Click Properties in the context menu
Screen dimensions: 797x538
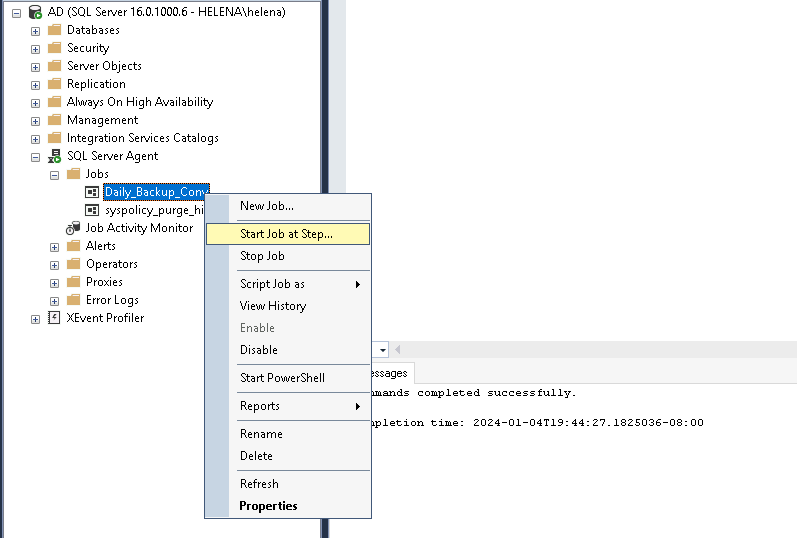(268, 506)
